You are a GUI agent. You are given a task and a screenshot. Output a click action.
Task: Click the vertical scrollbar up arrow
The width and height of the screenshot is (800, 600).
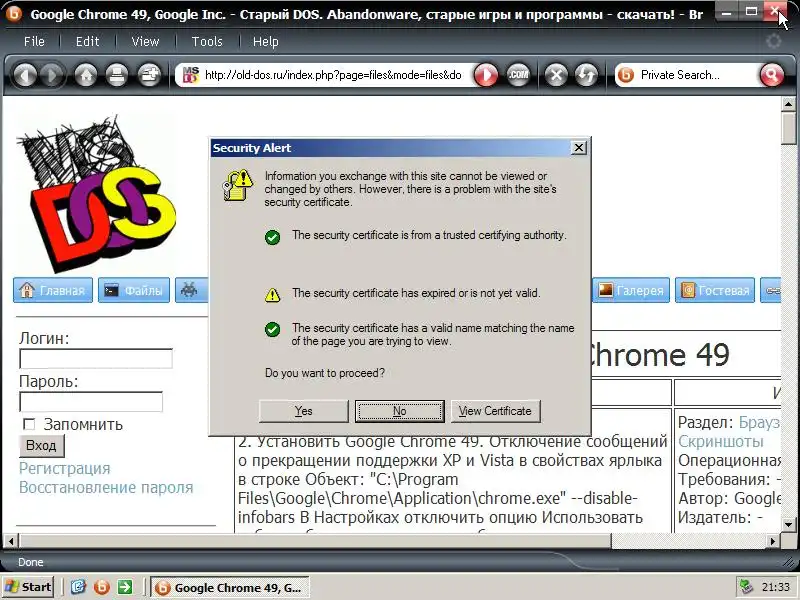pos(788,104)
